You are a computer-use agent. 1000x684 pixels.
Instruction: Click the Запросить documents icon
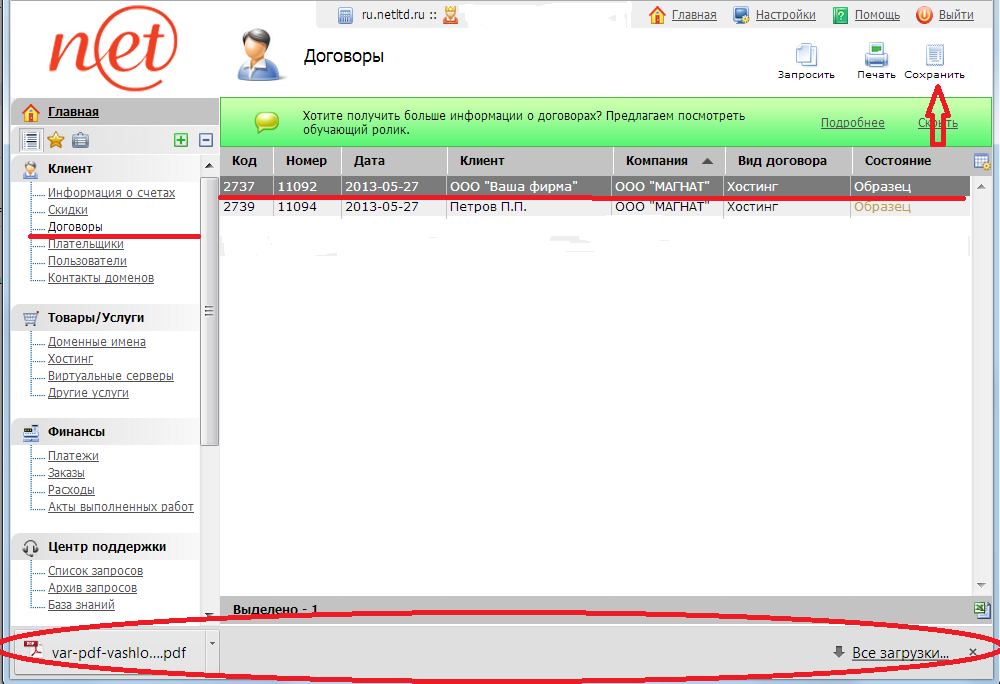tap(806, 56)
